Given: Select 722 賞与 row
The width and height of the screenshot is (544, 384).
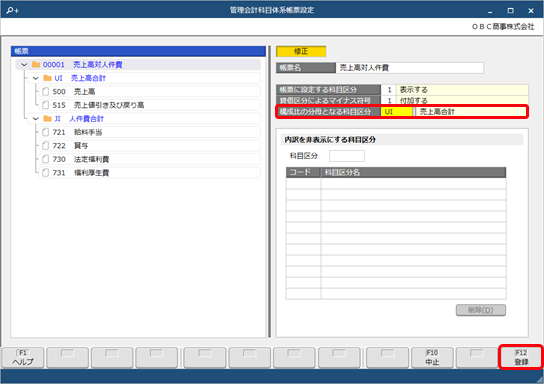Looking at the screenshot, I should pyautogui.click(x=149, y=146).
